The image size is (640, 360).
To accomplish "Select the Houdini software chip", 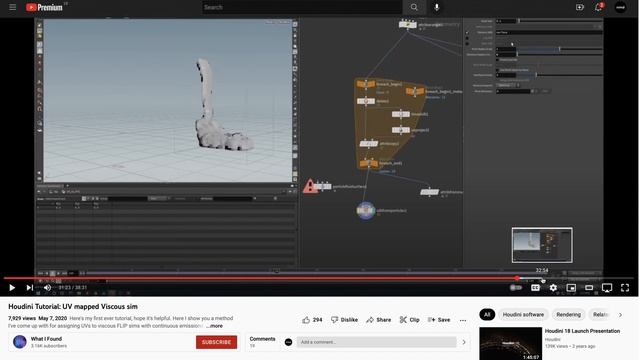I will (523, 315).
